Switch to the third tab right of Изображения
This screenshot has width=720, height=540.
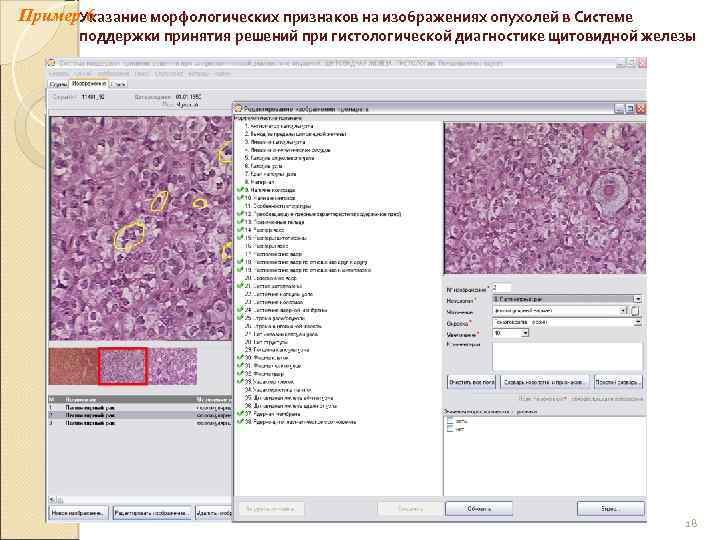tap(118, 84)
